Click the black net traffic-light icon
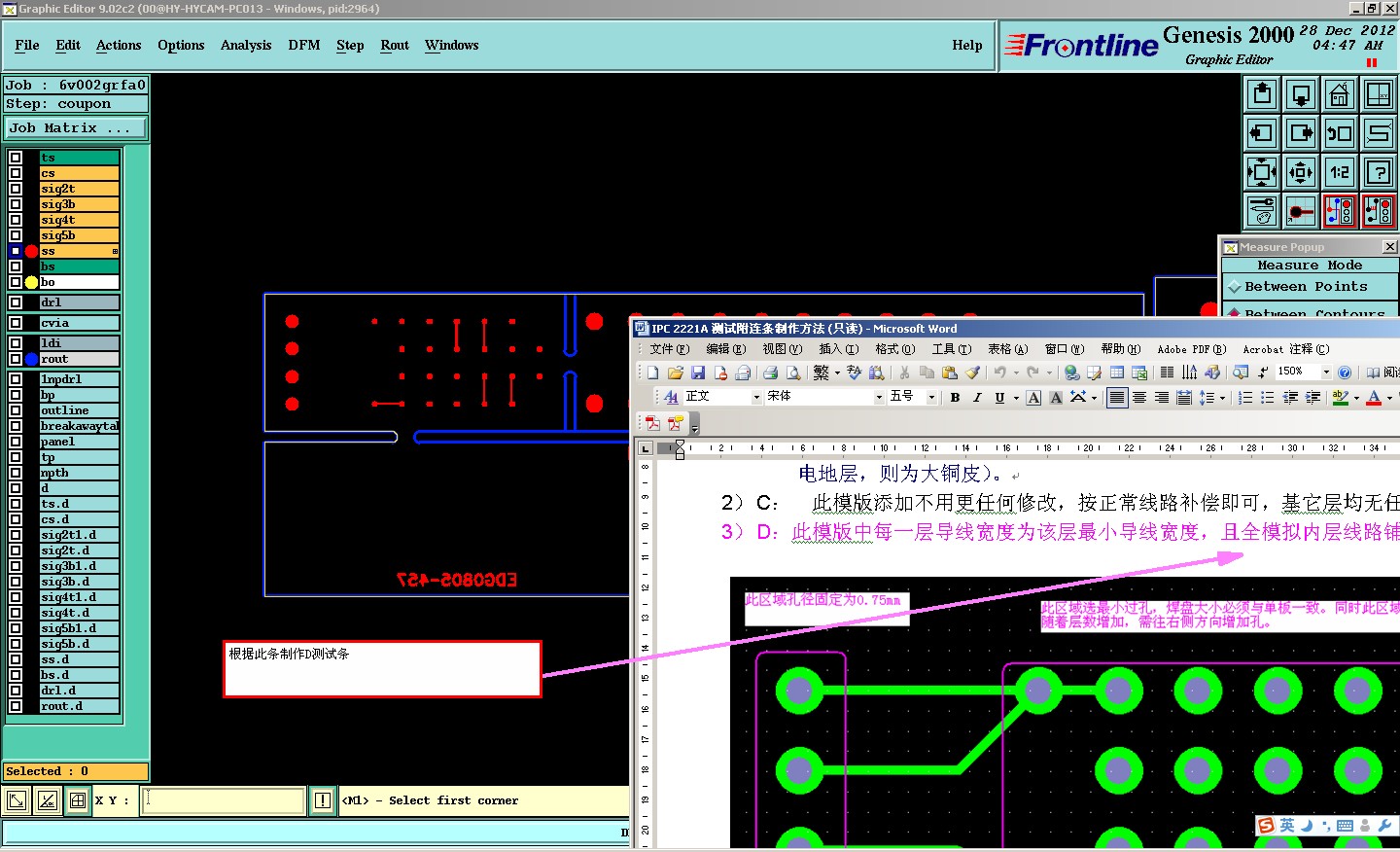This screenshot has width=1400, height=852. pyautogui.click(x=1379, y=211)
